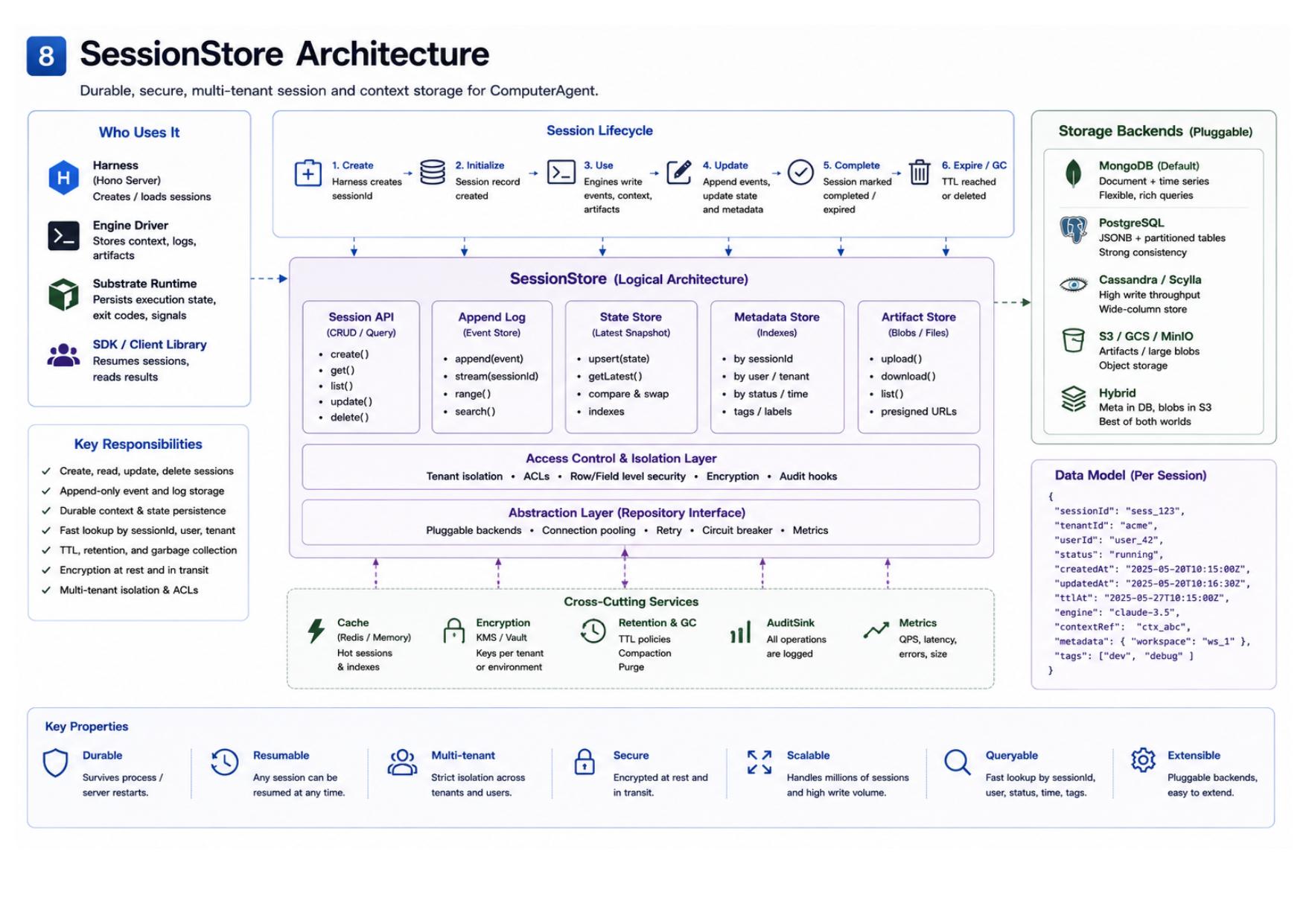The height and width of the screenshot is (924, 1306).
Task: Click the Secure lock icon in Key Properties
Action: [584, 762]
